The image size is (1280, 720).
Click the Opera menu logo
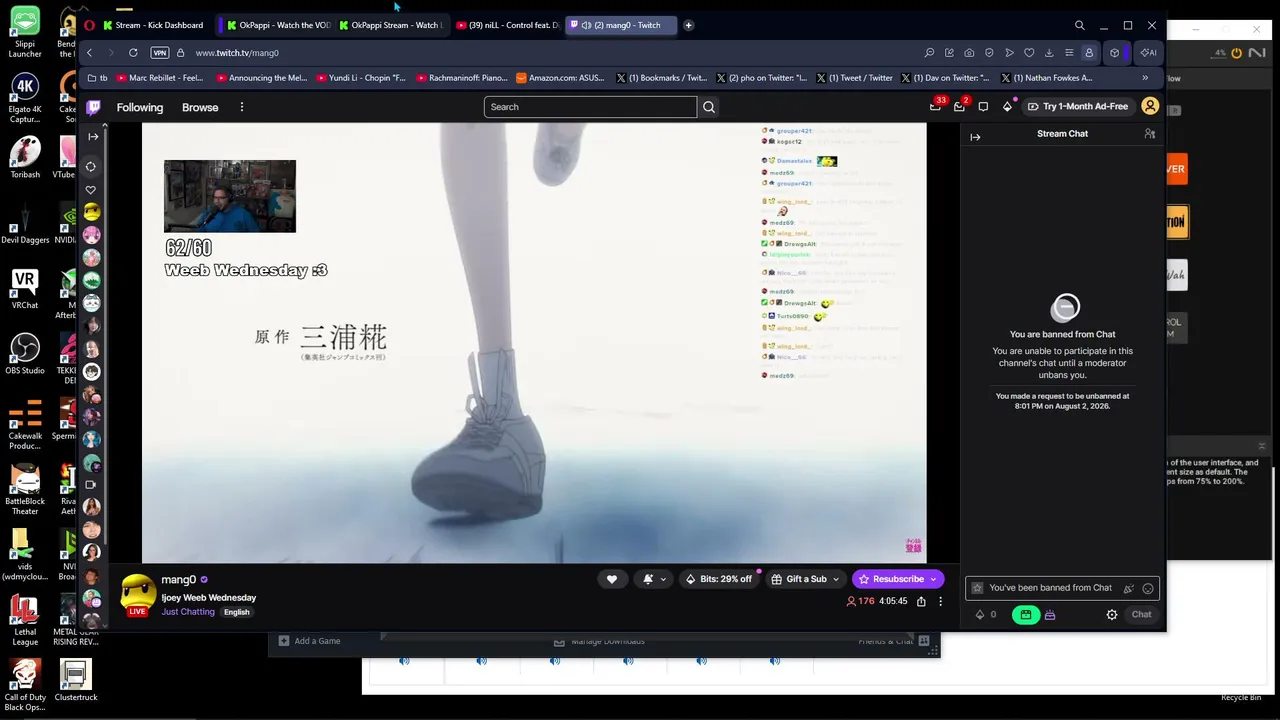point(90,25)
